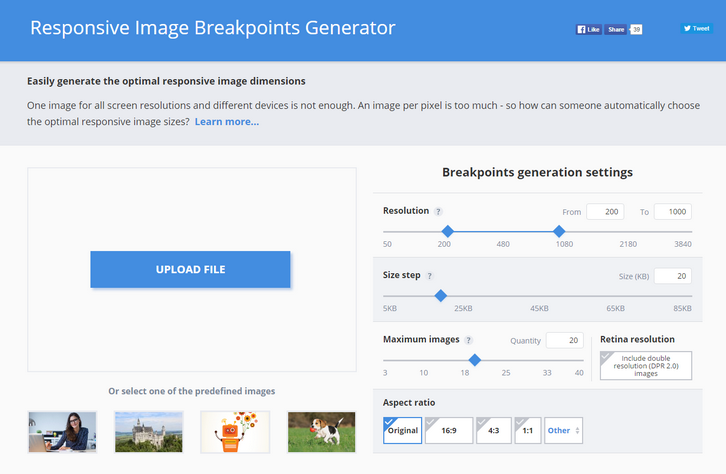
Task: Open the Size step help icon
Action: click(x=430, y=276)
